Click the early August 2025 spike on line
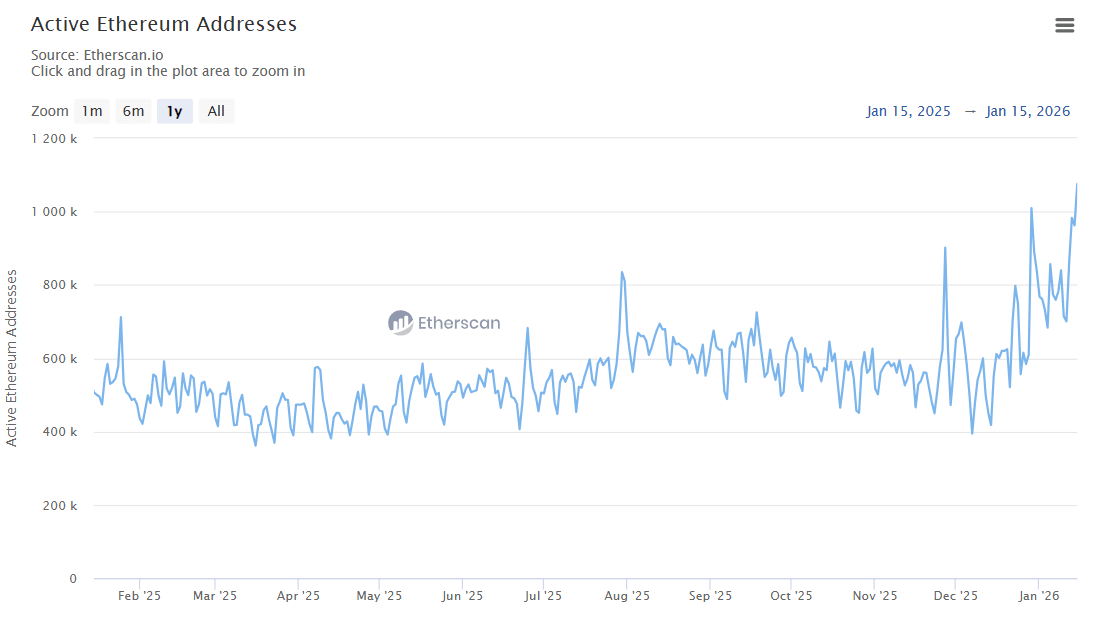The height and width of the screenshot is (622, 1098). click(622, 272)
